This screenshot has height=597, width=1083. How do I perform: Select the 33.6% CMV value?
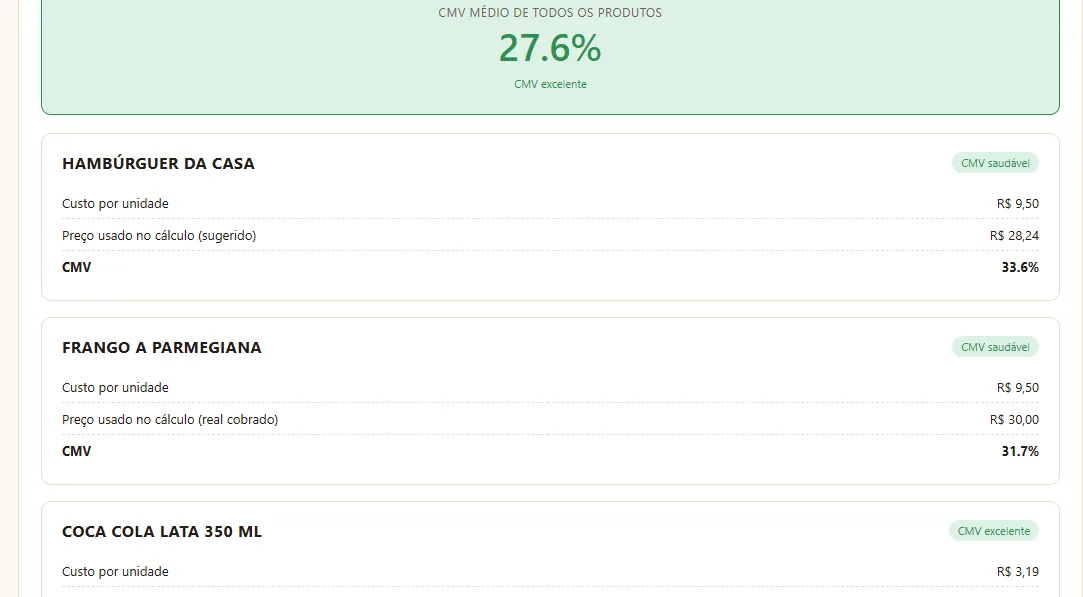pyautogui.click(x=1020, y=267)
